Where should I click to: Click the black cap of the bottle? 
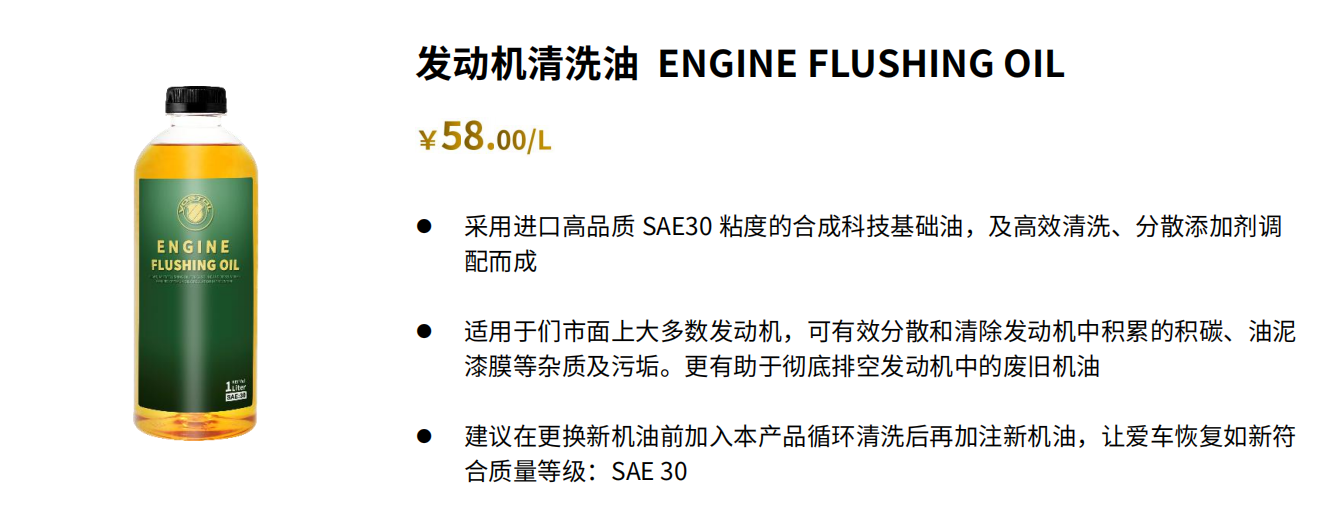coord(196,99)
